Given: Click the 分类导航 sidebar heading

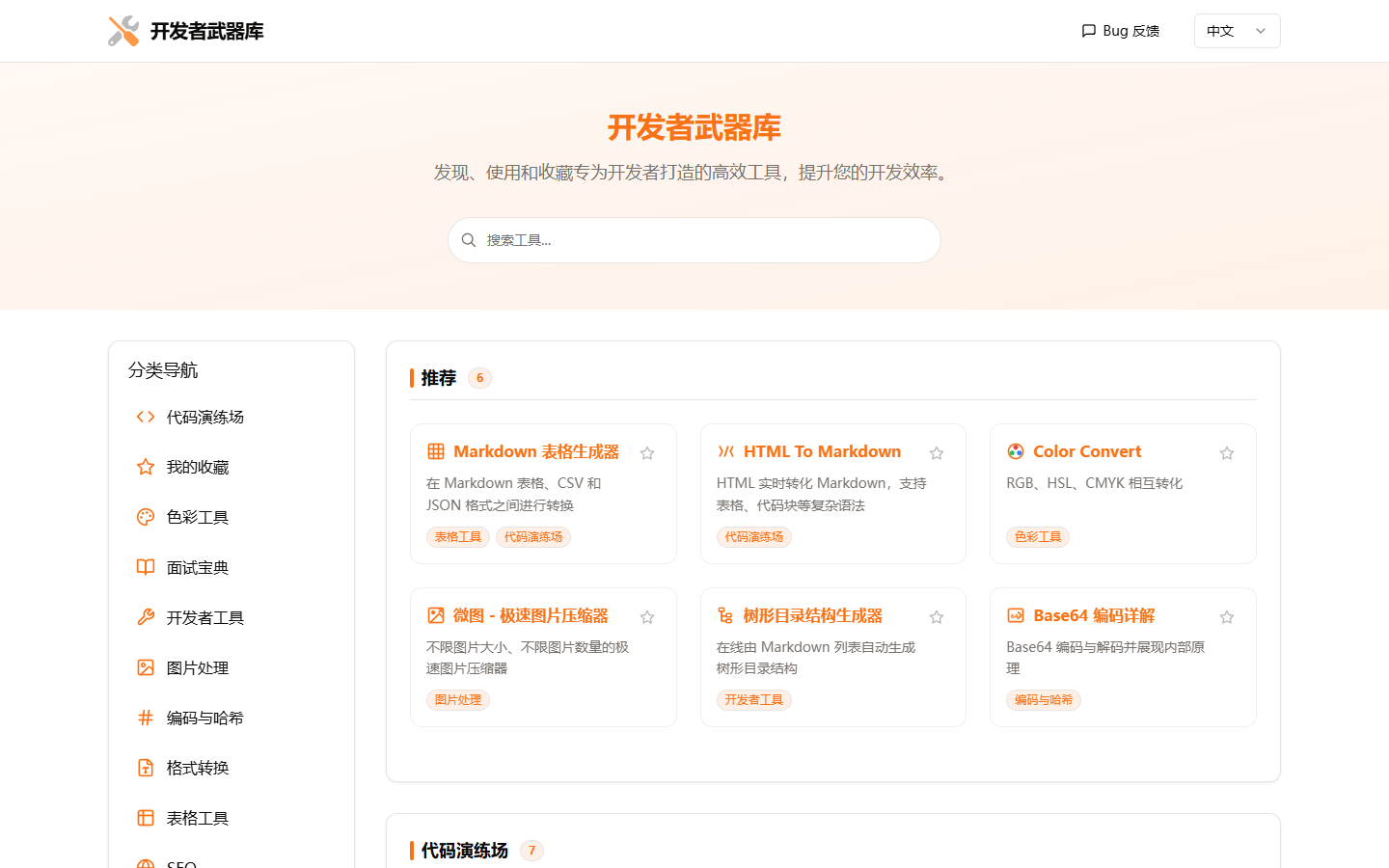Looking at the screenshot, I should click(163, 370).
